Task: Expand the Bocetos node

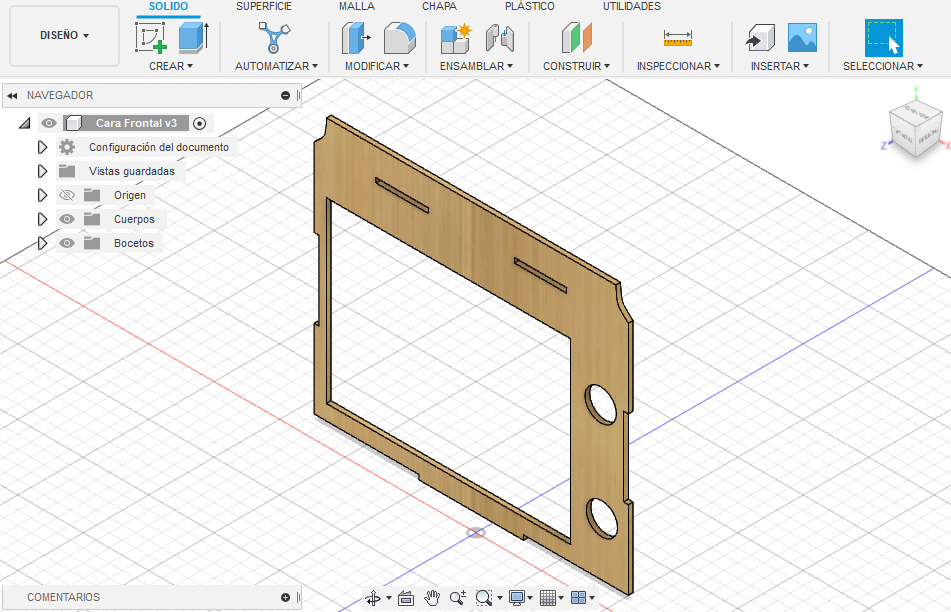Action: (x=42, y=243)
